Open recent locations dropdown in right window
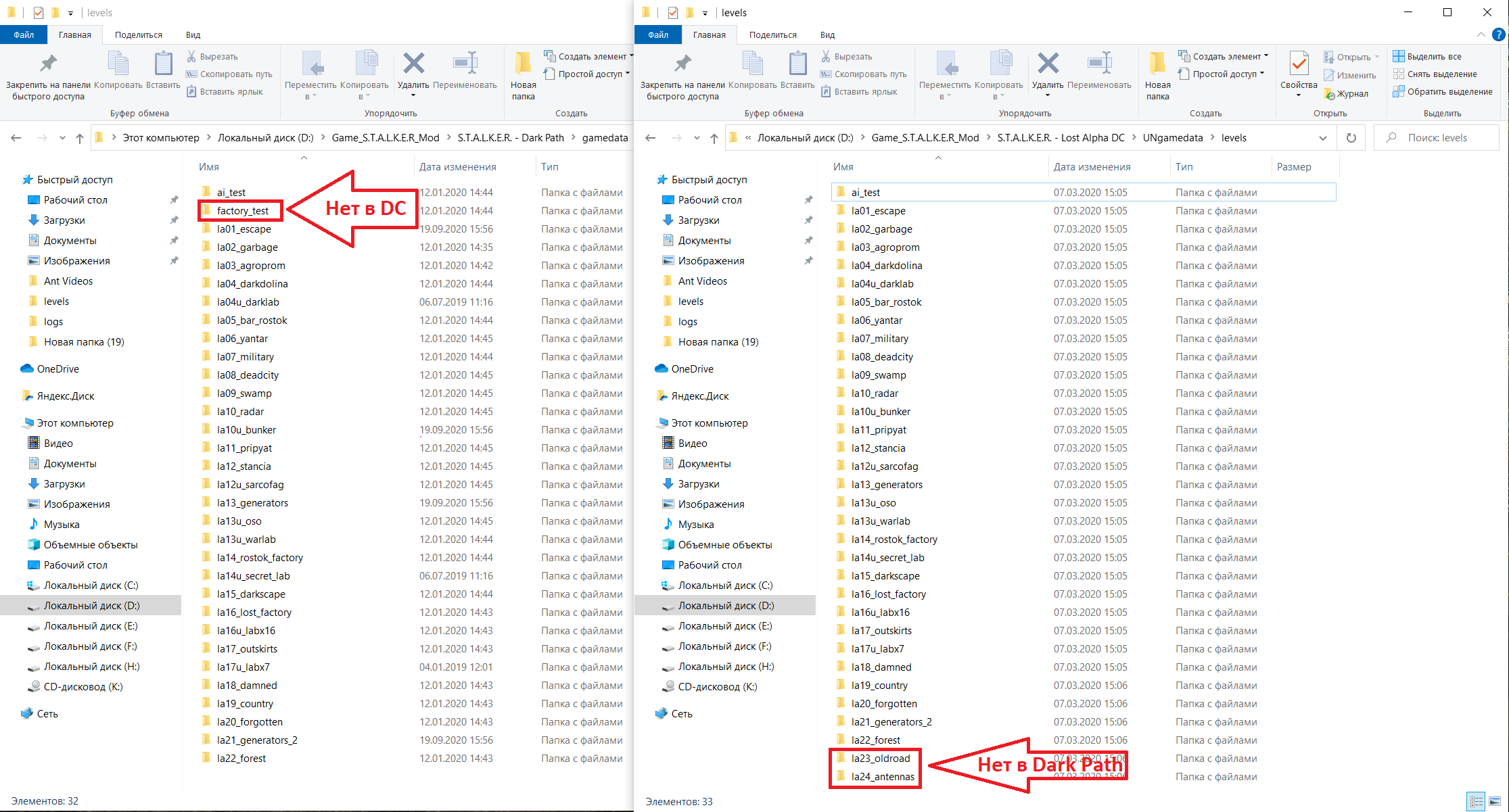Image resolution: width=1509 pixels, height=812 pixels. [697, 138]
